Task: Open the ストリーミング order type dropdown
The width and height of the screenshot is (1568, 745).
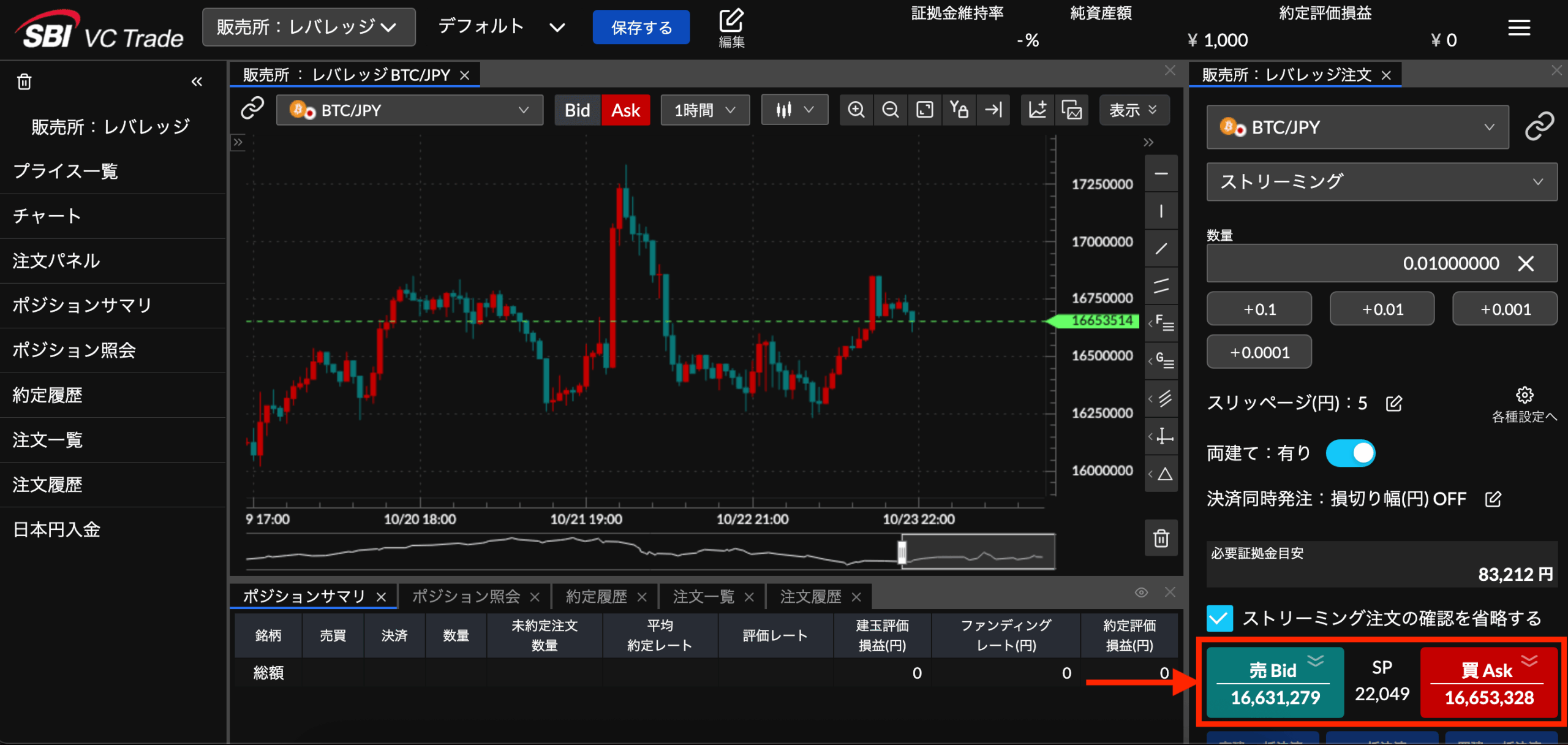Action: [x=1381, y=182]
